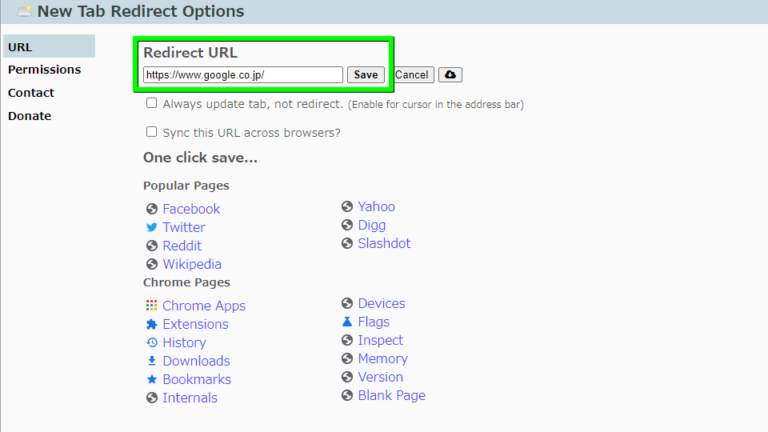Select the Yahoo popular page link
This screenshot has width=768, height=432.
tap(376, 206)
